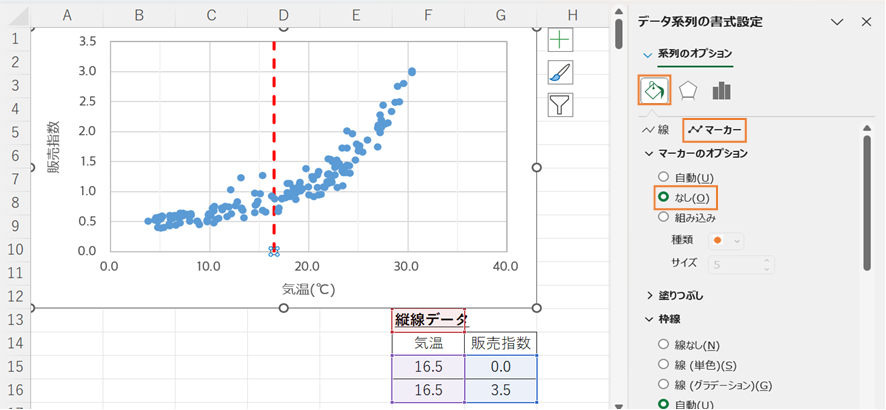The width and height of the screenshot is (886, 410).
Task: Select column D header
Action: tap(284, 16)
